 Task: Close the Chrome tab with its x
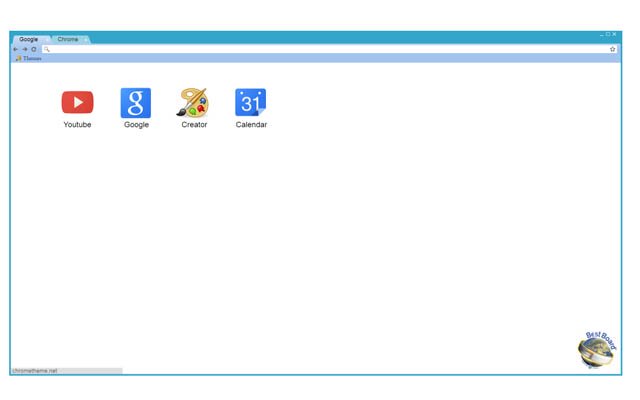pyautogui.click(x=85, y=40)
